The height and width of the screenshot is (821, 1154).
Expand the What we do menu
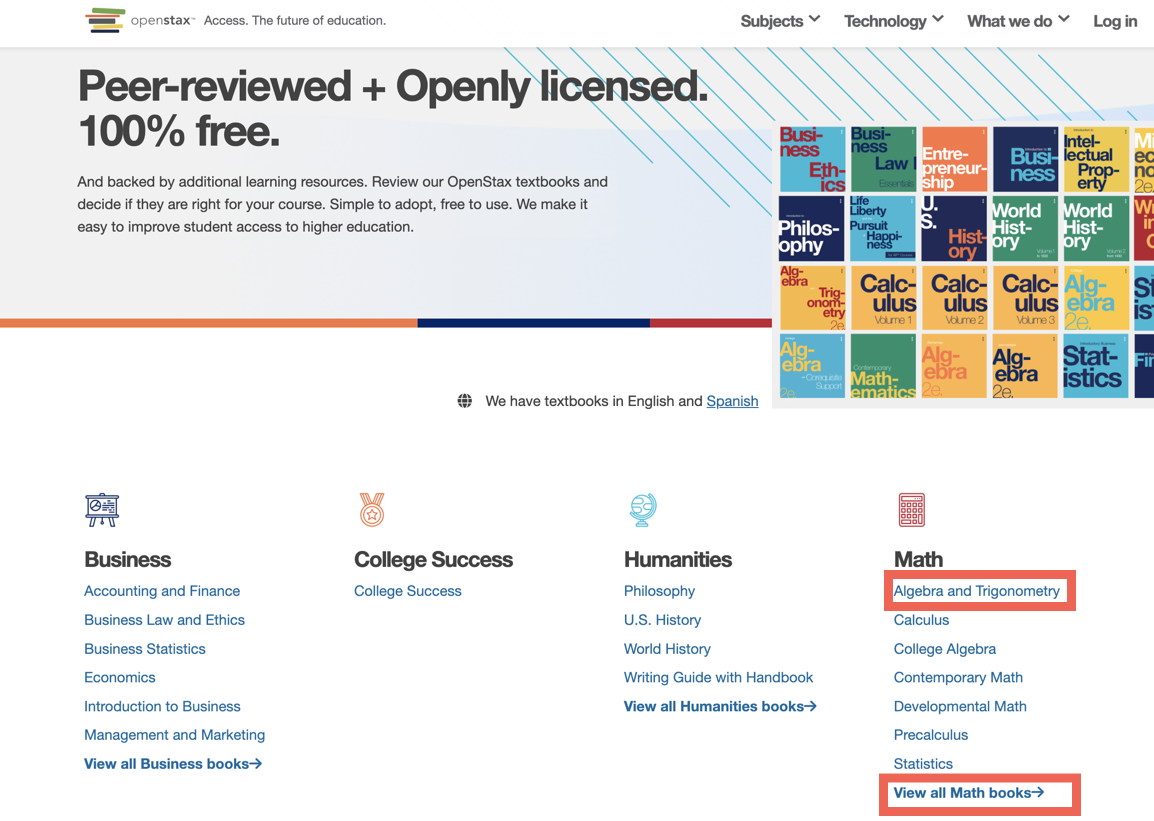pyautogui.click(x=1018, y=21)
